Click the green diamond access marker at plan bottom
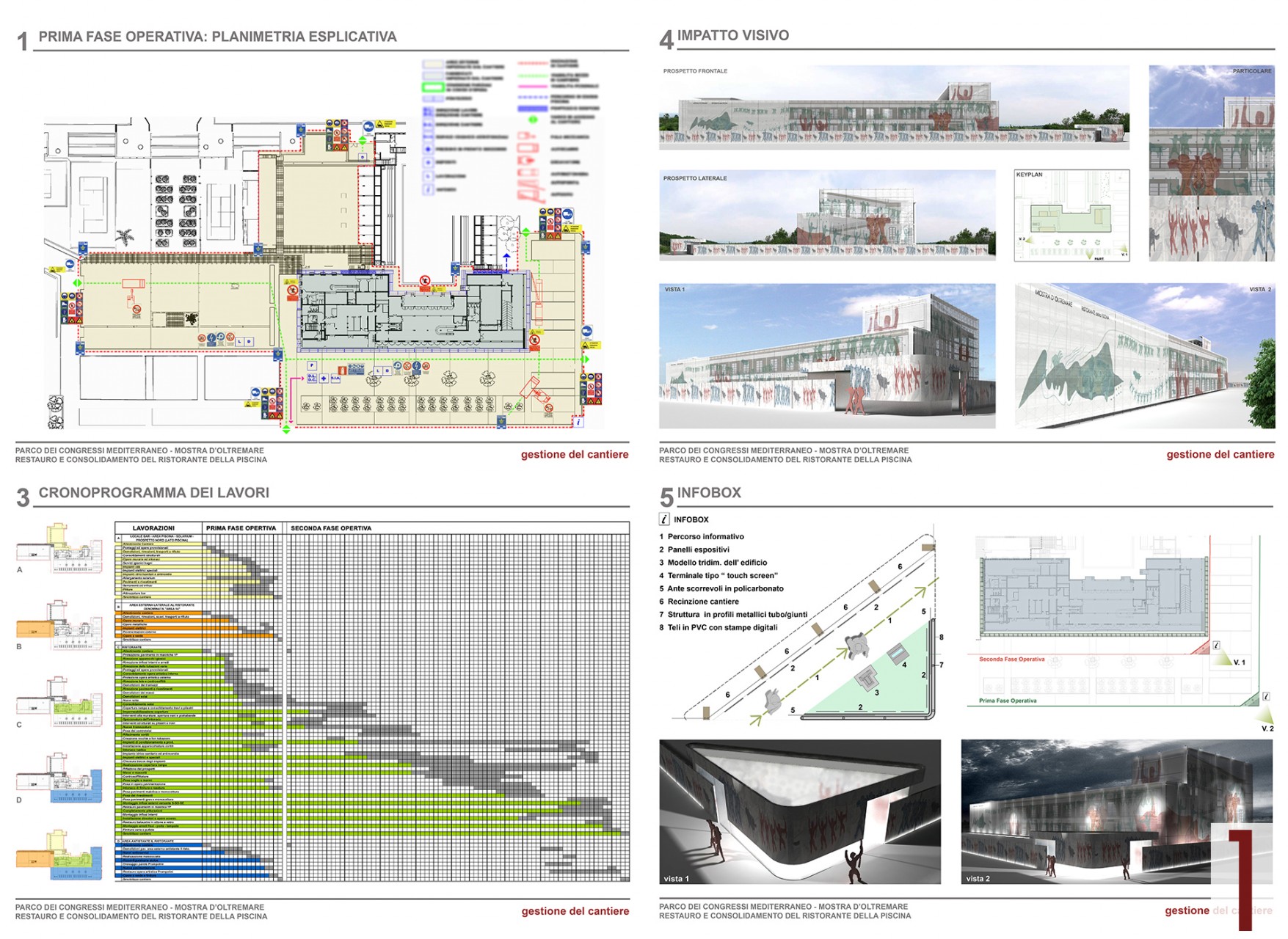The image size is (1288, 939). click(x=286, y=429)
